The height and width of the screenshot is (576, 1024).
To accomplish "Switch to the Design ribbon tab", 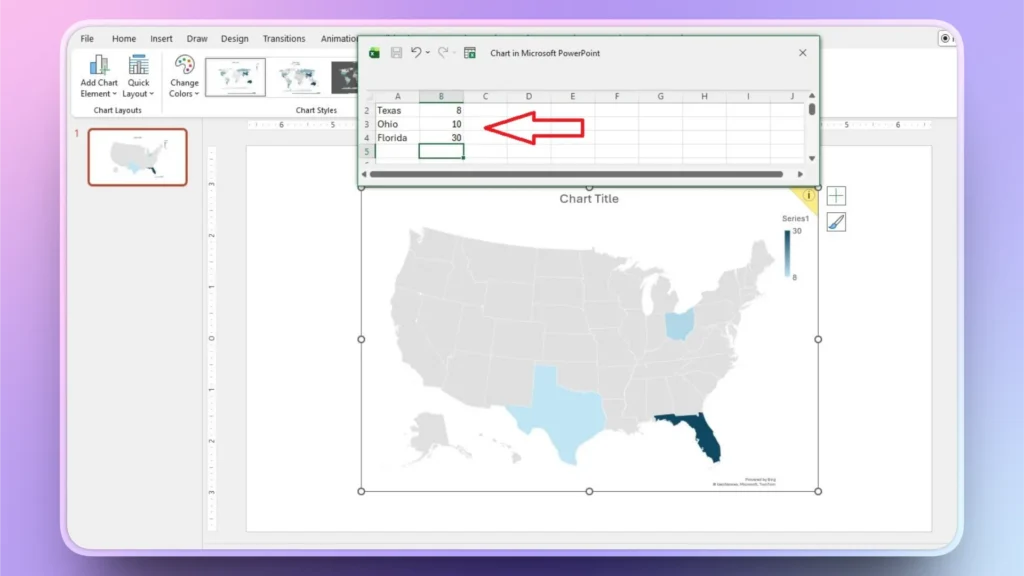I will point(234,38).
